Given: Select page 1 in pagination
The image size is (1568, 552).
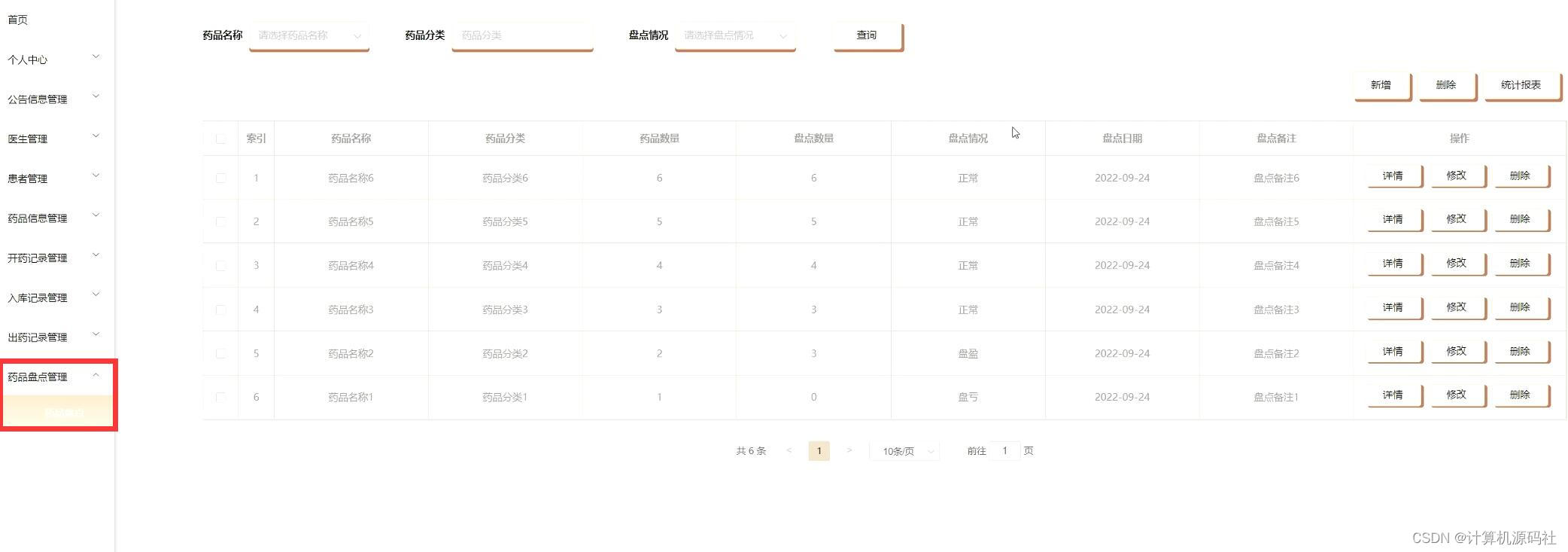Looking at the screenshot, I should point(819,451).
